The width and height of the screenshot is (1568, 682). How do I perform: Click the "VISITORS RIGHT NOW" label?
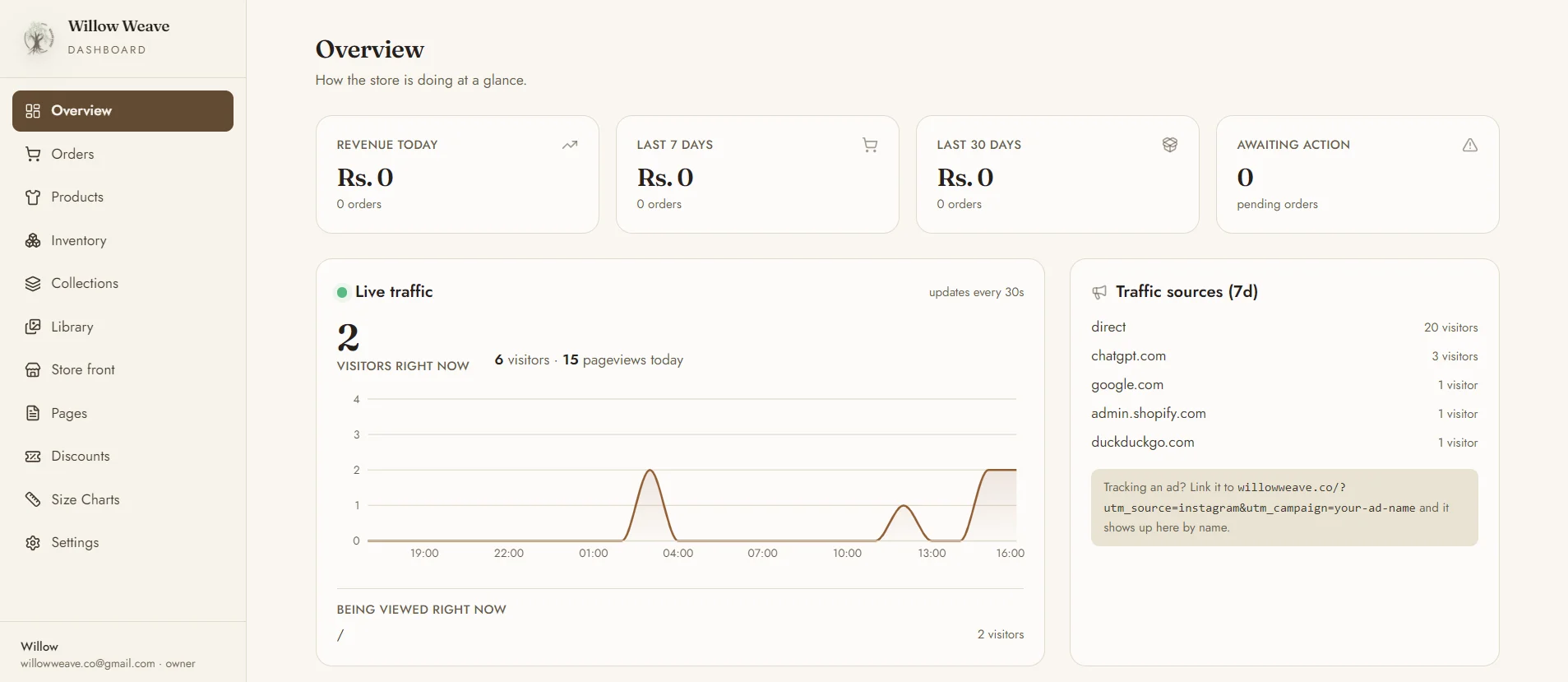(x=403, y=366)
